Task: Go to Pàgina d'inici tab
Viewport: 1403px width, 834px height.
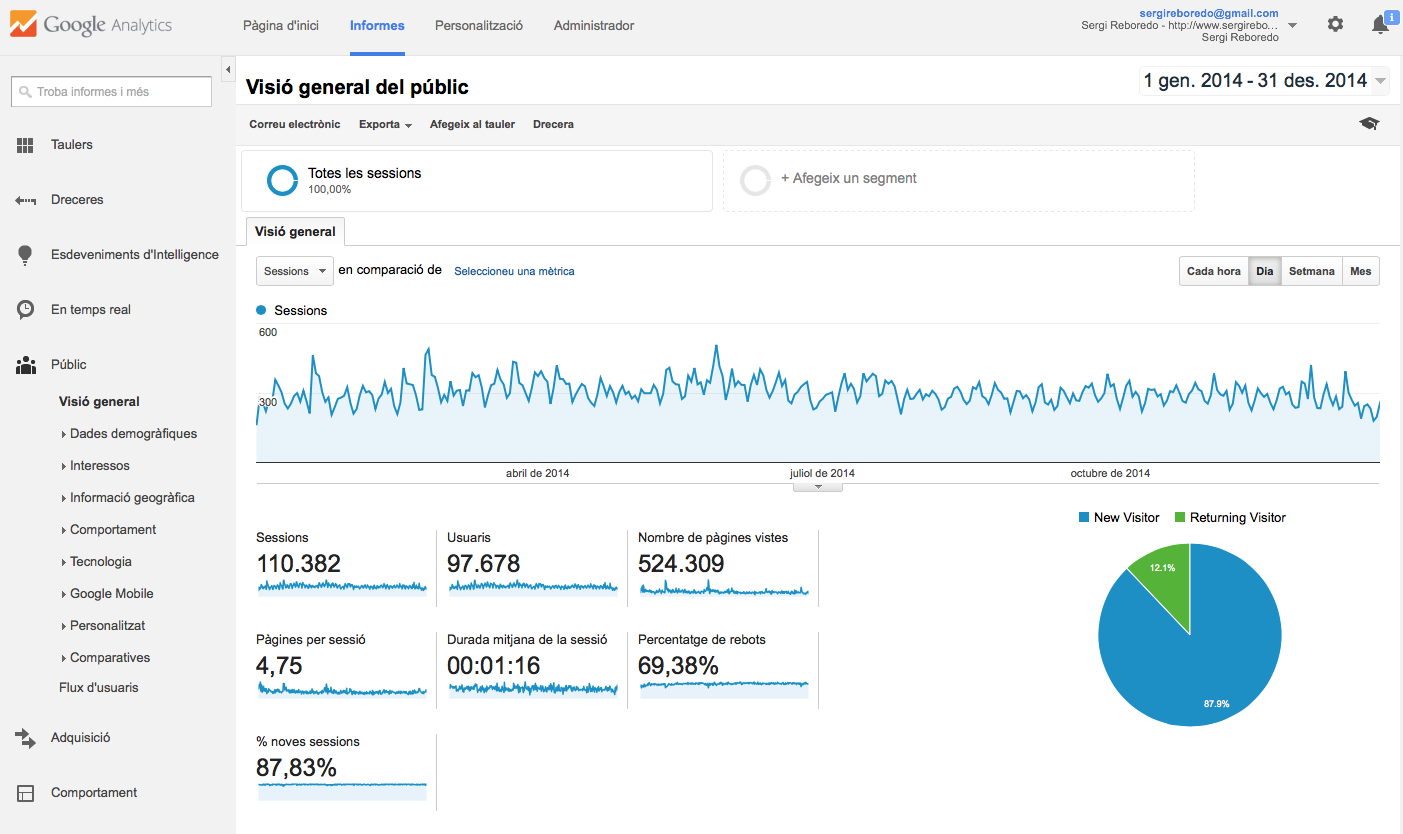Action: tap(281, 26)
